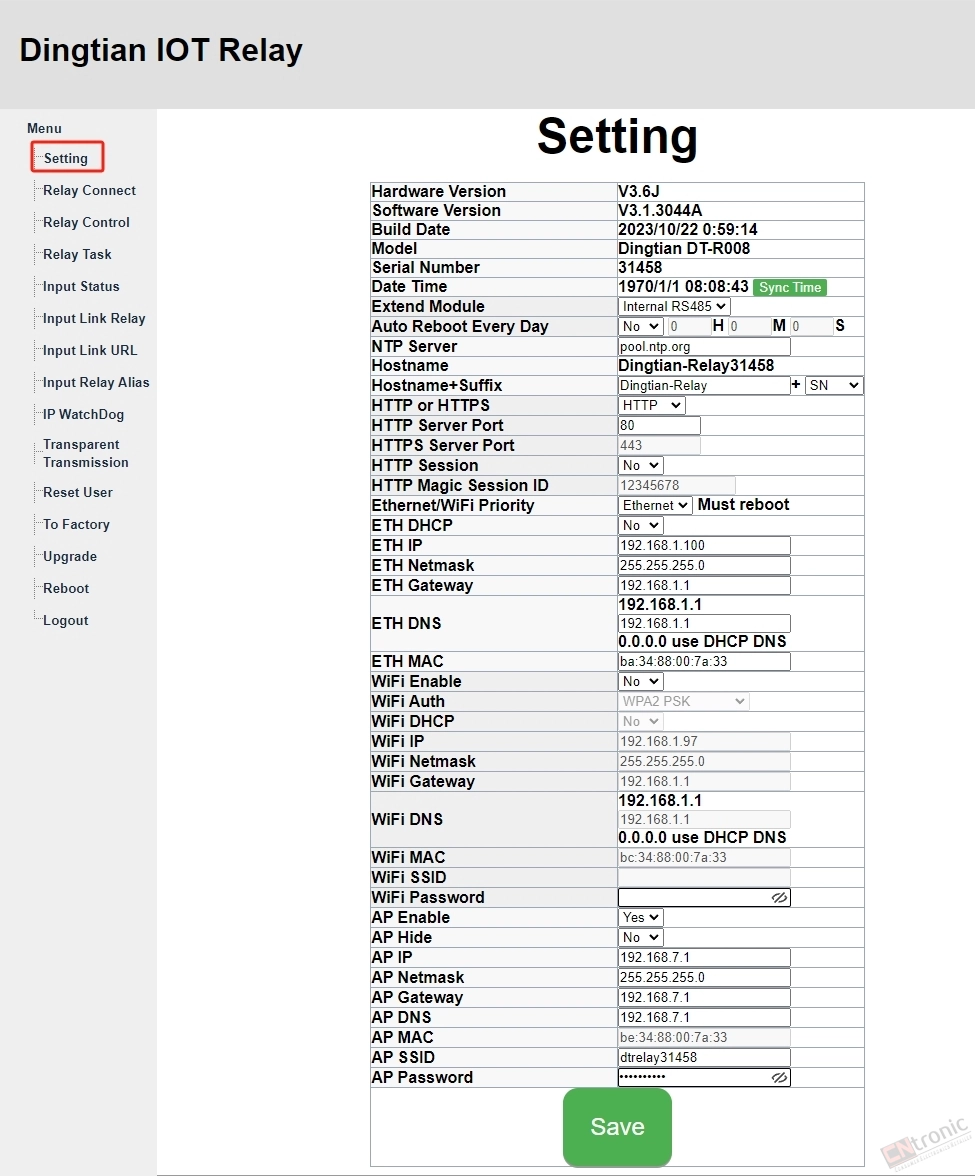Open IP WatchDog menu item
975x1176 pixels.
pyautogui.click(x=83, y=415)
